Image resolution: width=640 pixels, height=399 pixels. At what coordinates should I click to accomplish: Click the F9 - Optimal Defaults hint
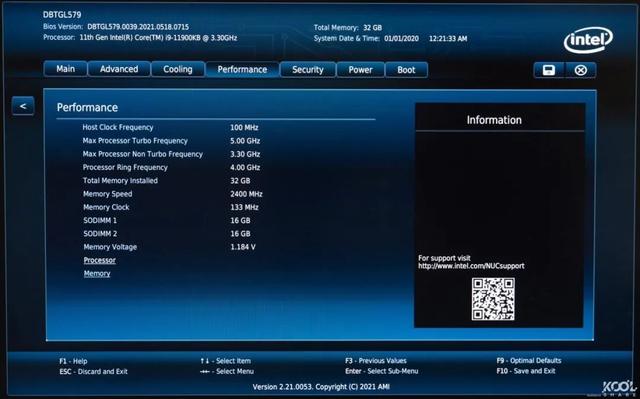pyautogui.click(x=529, y=361)
